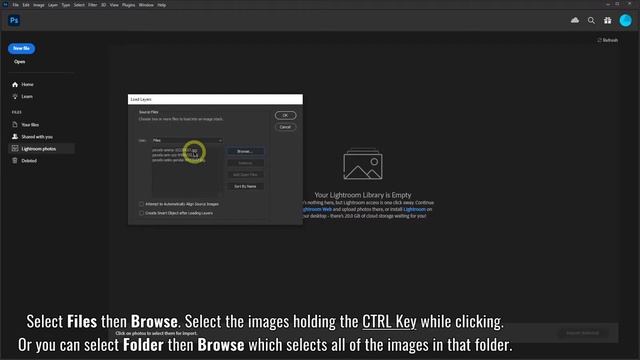Image resolution: width=640 pixels, height=360 pixels.
Task: Click the empty library picture placeholder
Action: click(363, 164)
